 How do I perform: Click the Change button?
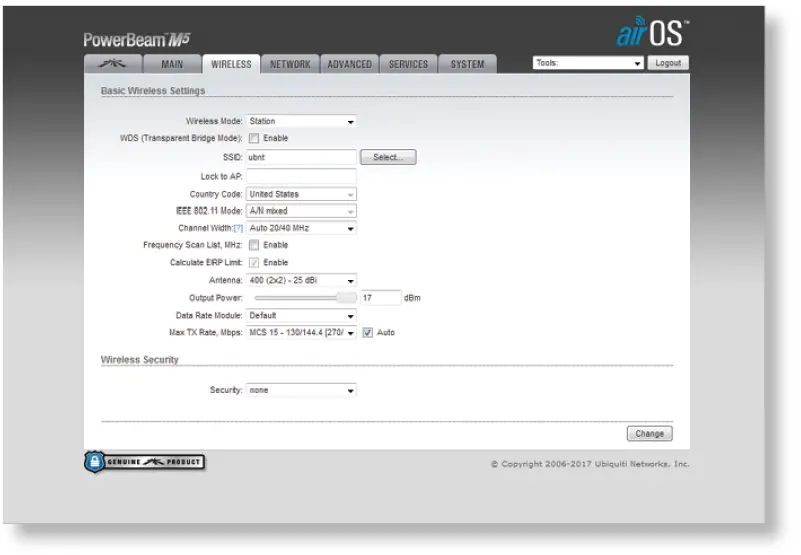[650, 434]
